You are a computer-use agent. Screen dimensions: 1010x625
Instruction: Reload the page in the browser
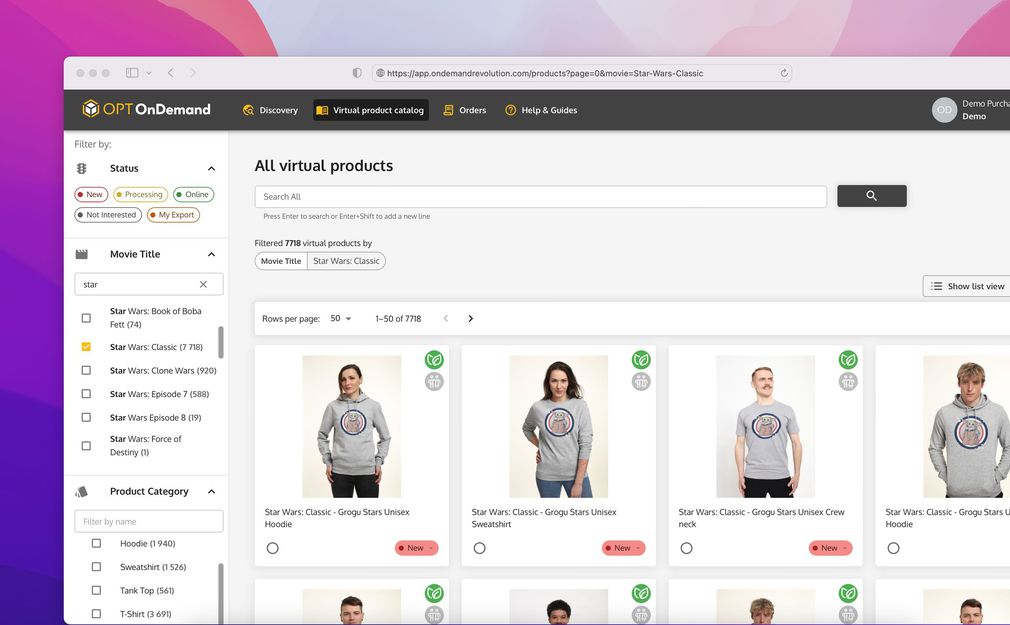click(x=784, y=73)
